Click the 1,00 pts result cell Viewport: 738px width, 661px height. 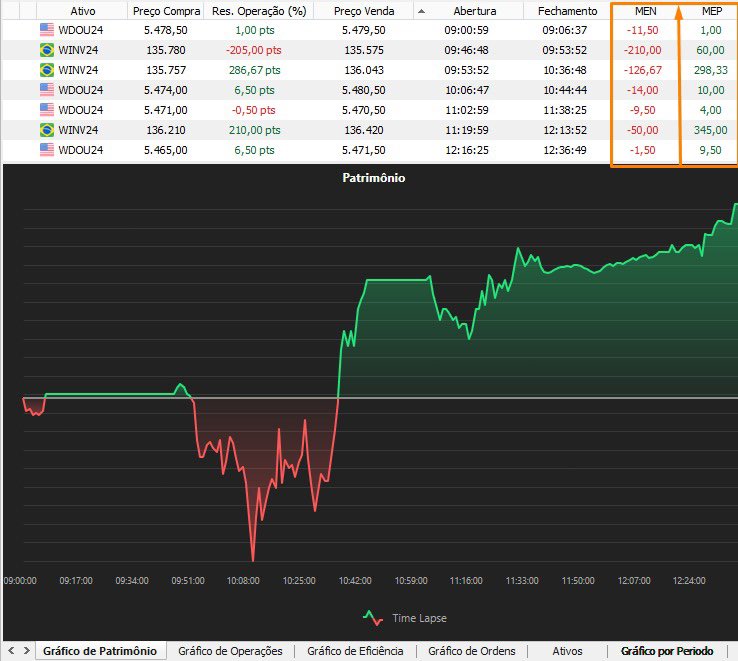[x=255, y=30]
